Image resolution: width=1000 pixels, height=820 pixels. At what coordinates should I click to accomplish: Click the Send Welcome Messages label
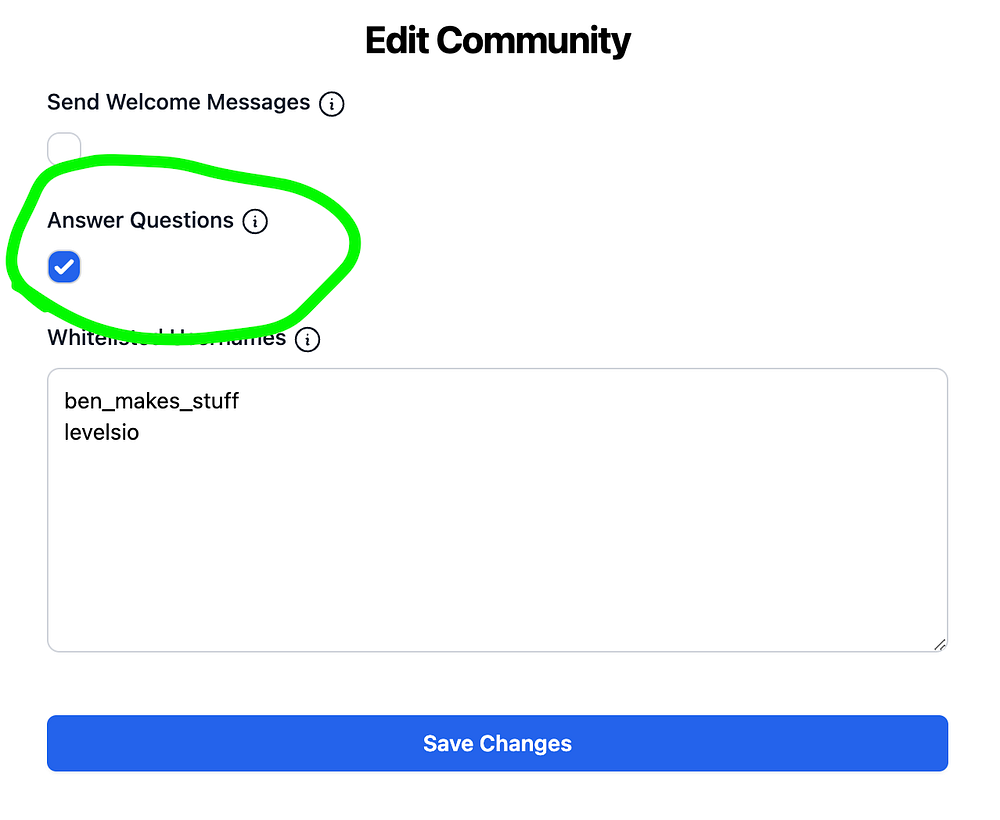tap(179, 102)
